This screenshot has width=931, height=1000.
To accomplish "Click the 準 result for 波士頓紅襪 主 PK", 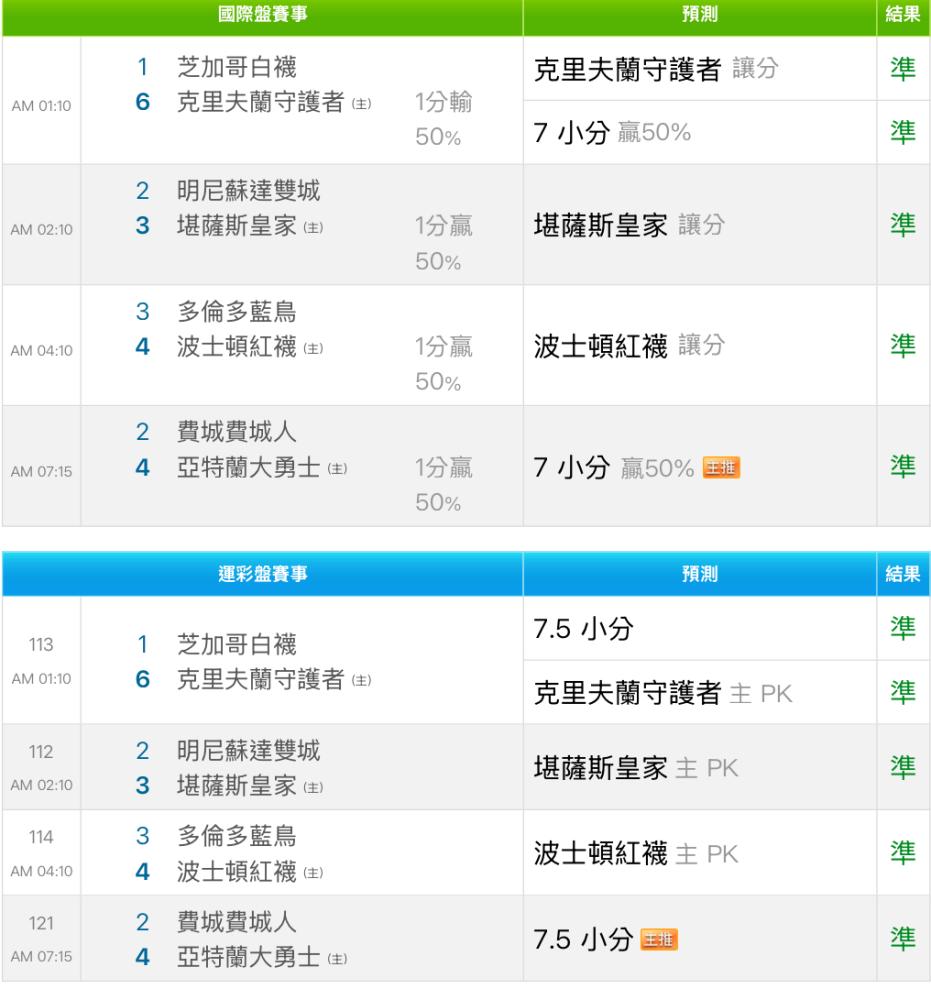I will tap(903, 853).
